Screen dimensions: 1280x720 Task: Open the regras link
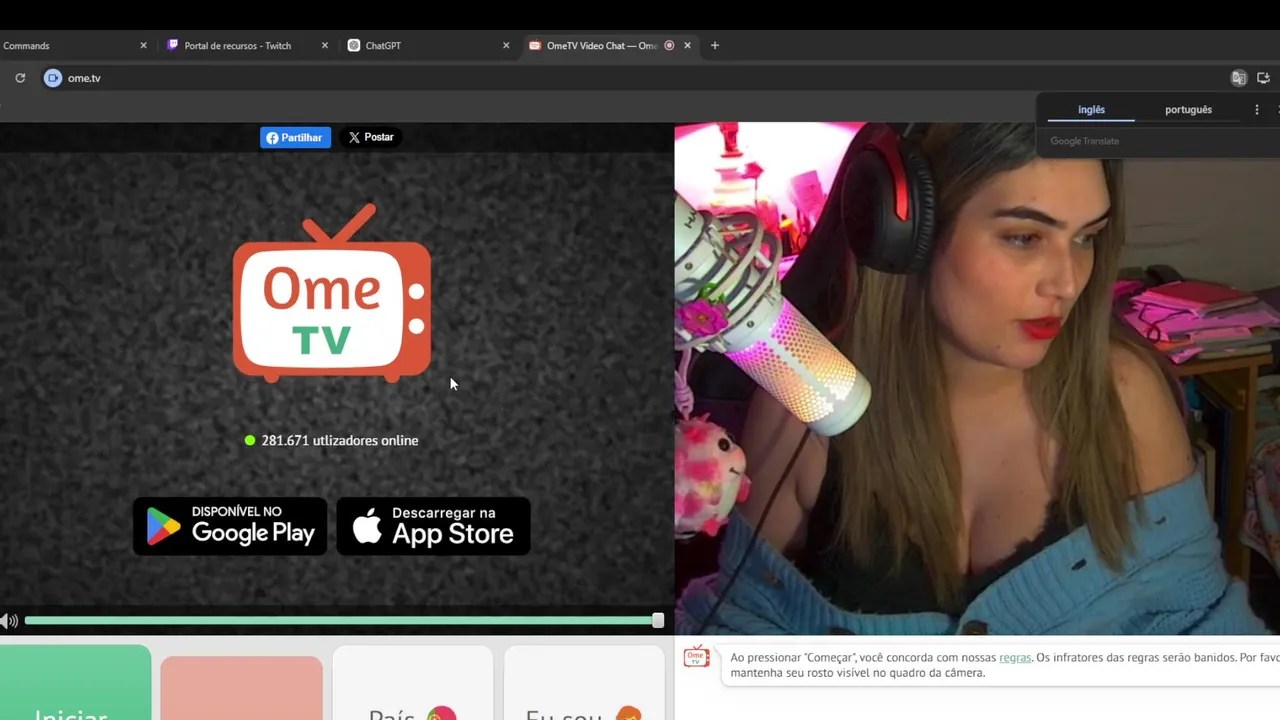(x=1015, y=657)
